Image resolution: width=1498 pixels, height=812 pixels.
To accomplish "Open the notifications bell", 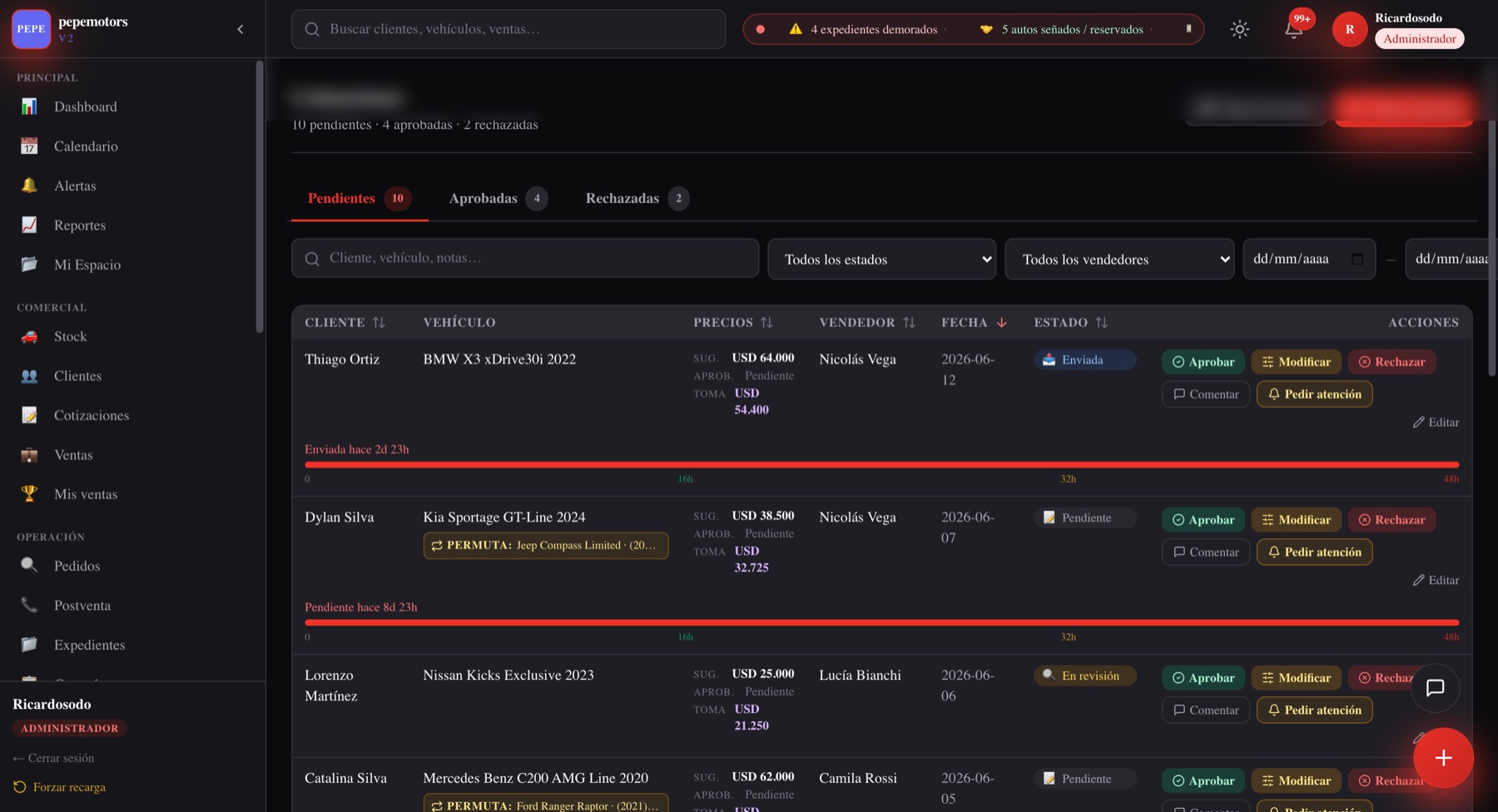I will (x=1293, y=29).
